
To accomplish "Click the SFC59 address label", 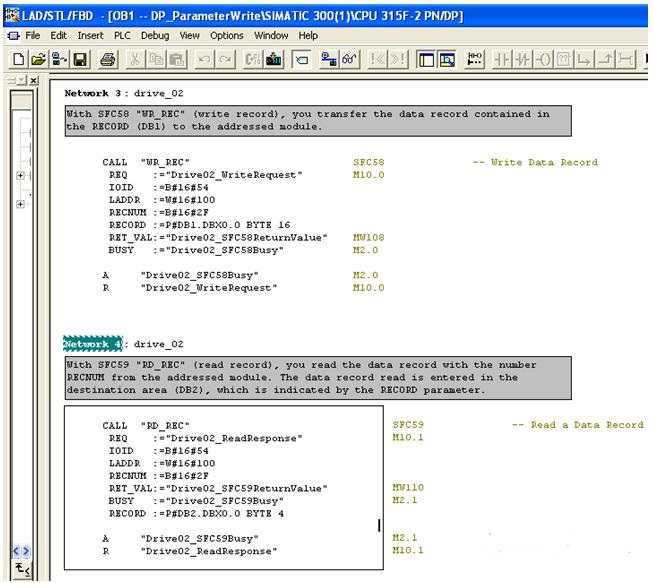I will coord(408,425).
